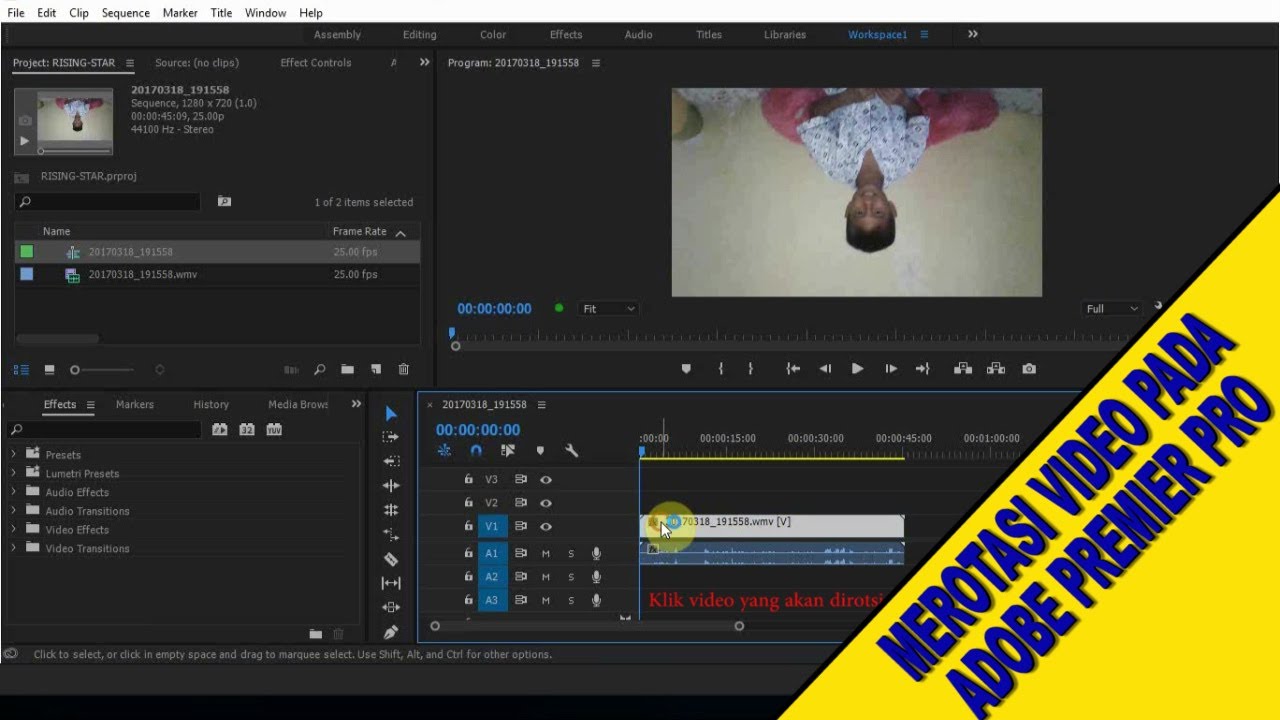Add Marker in timeline header

[x=540, y=451]
